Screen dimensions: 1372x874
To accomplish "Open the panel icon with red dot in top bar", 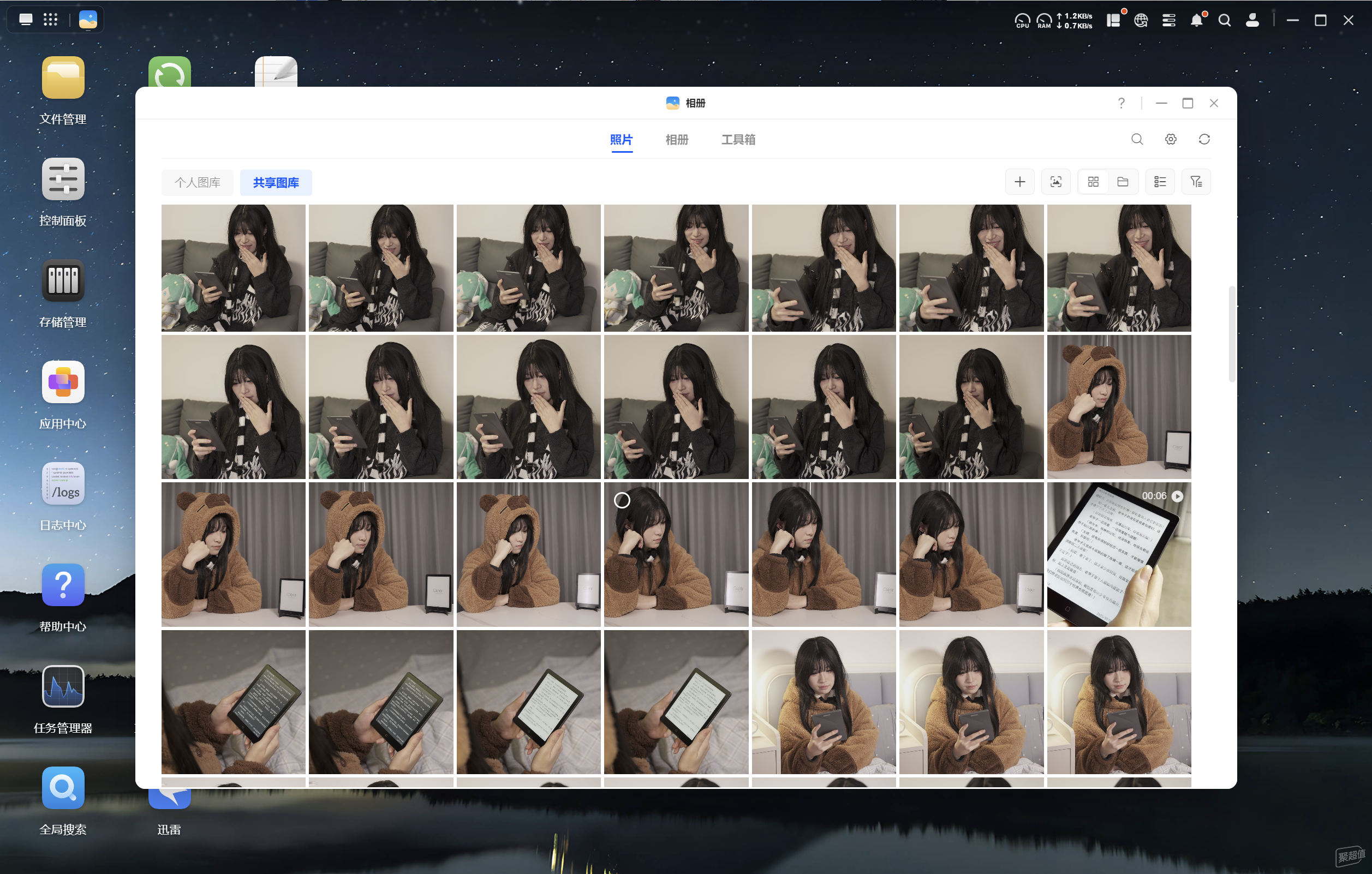I will [x=1113, y=20].
